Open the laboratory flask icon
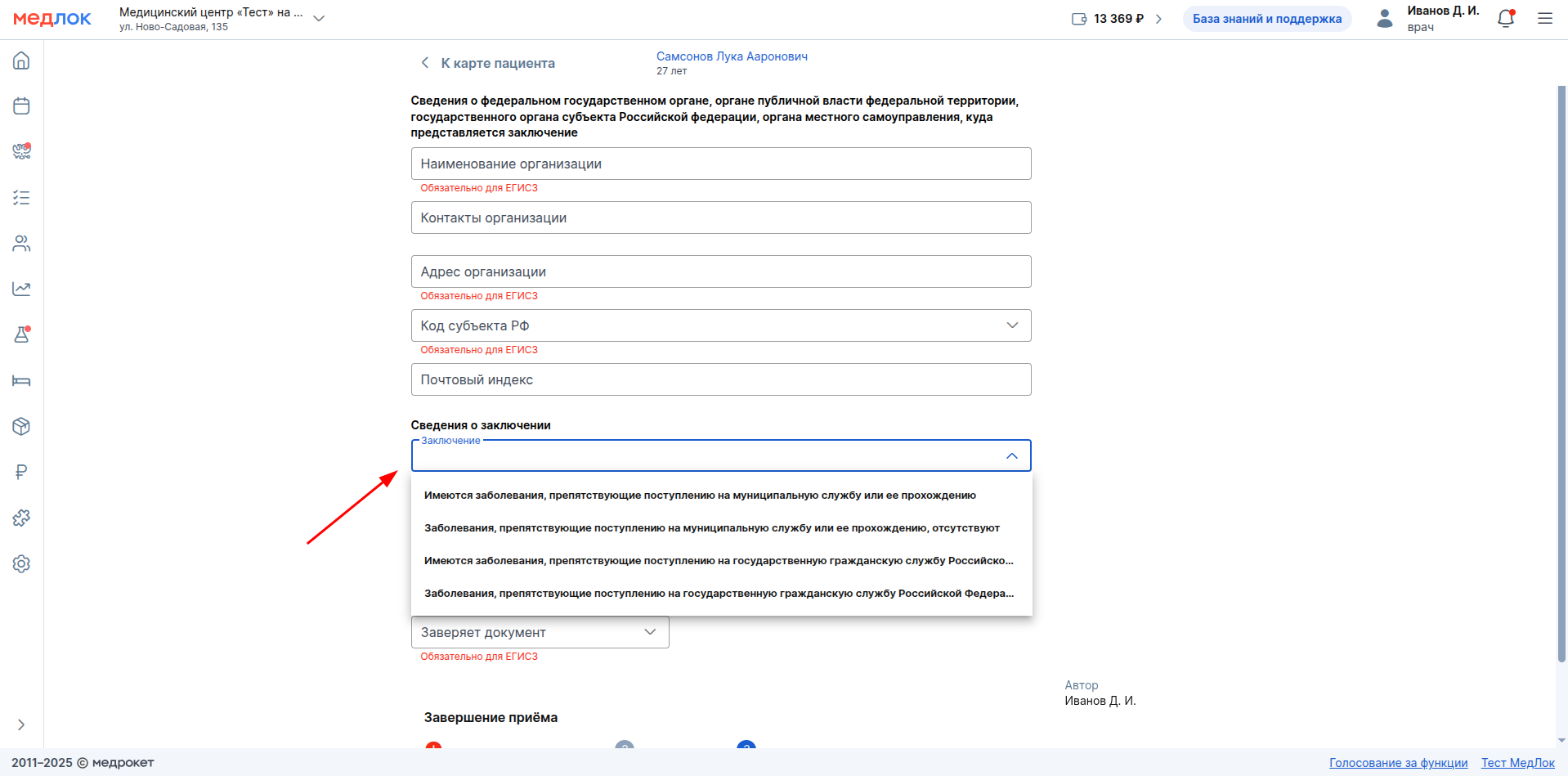This screenshot has height=776, width=1568. (x=21, y=334)
